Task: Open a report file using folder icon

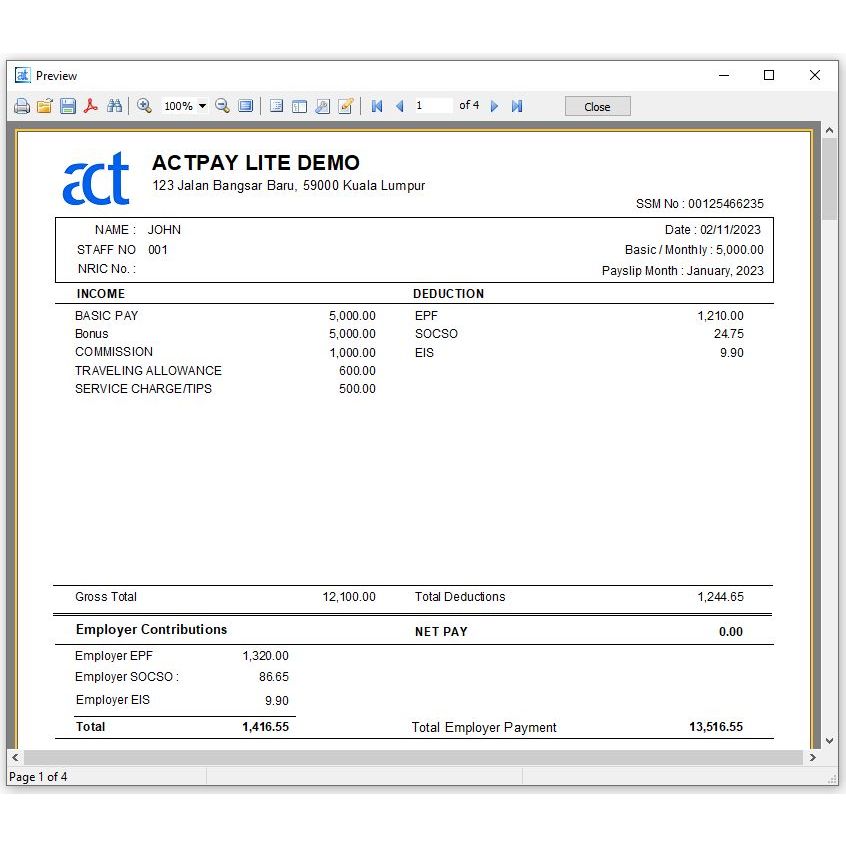Action: pos(44,106)
